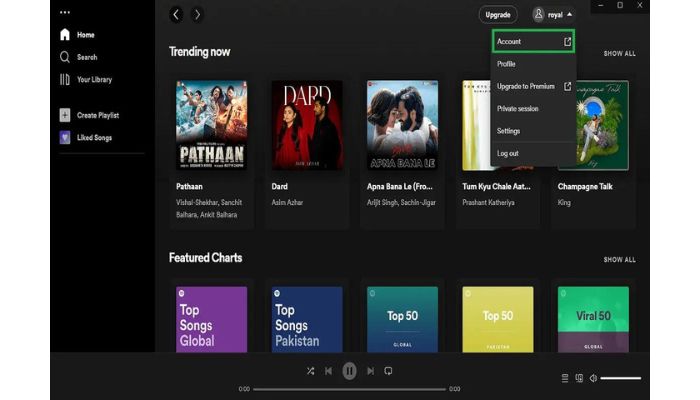Image resolution: width=700 pixels, height=400 pixels.
Task: Open Your Library in the sidebar
Action: point(86,79)
